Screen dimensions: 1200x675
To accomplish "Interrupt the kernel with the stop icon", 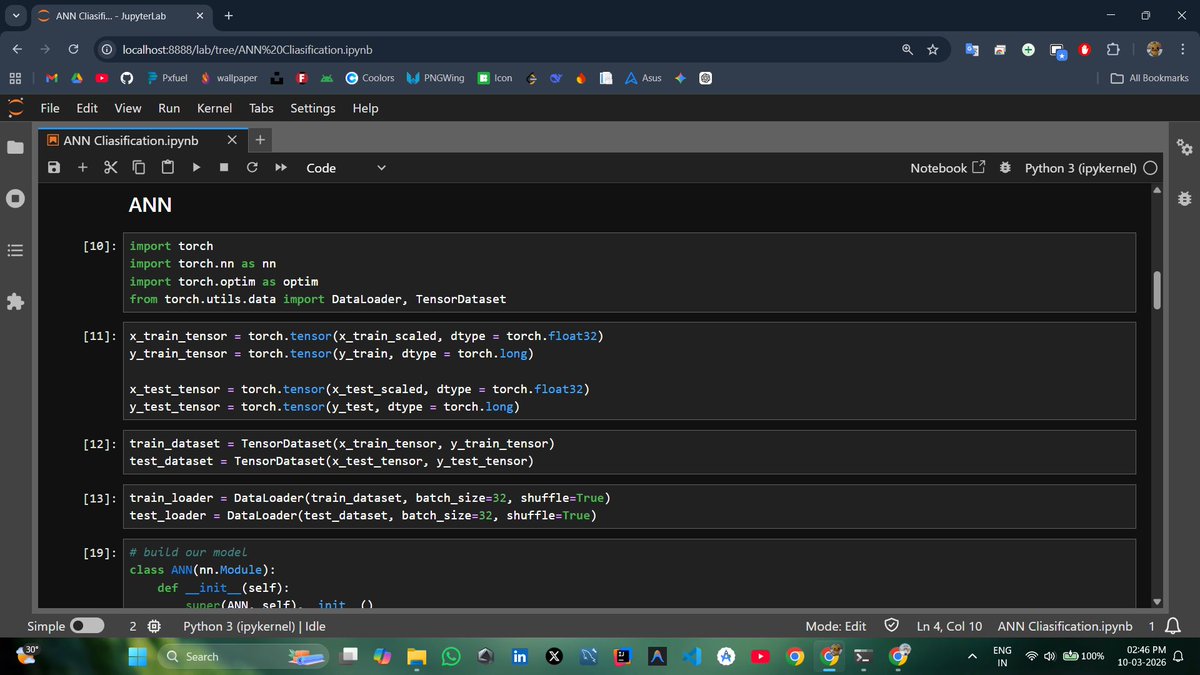I will [224, 168].
